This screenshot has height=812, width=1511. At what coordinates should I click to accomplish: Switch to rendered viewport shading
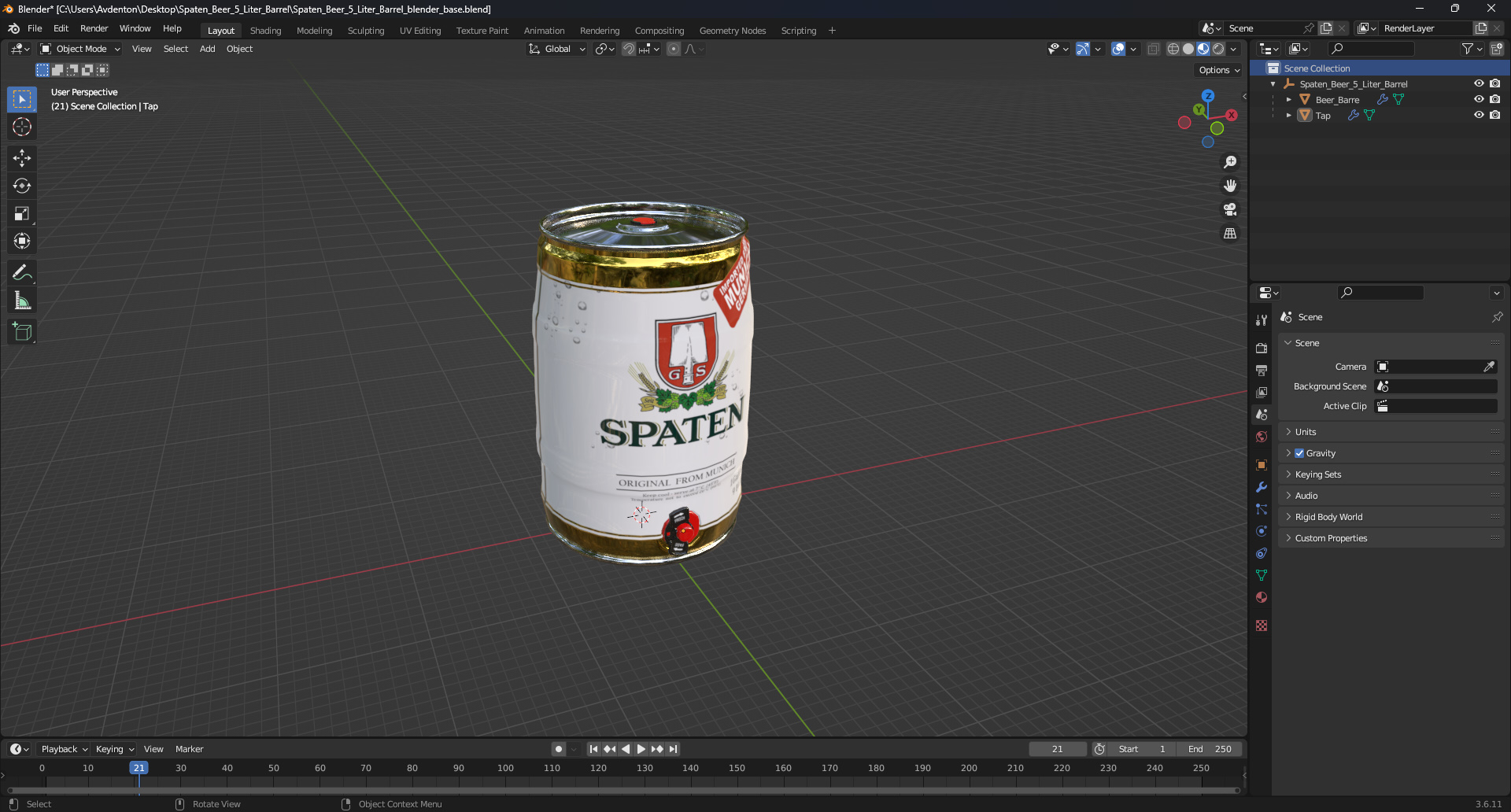point(1218,49)
